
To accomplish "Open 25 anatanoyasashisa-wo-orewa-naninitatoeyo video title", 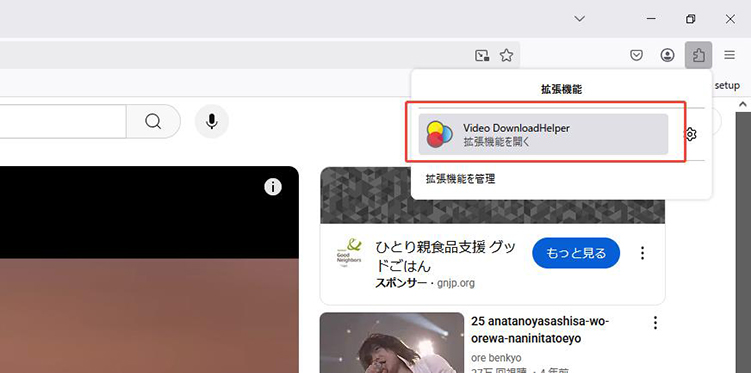I will [x=540, y=330].
